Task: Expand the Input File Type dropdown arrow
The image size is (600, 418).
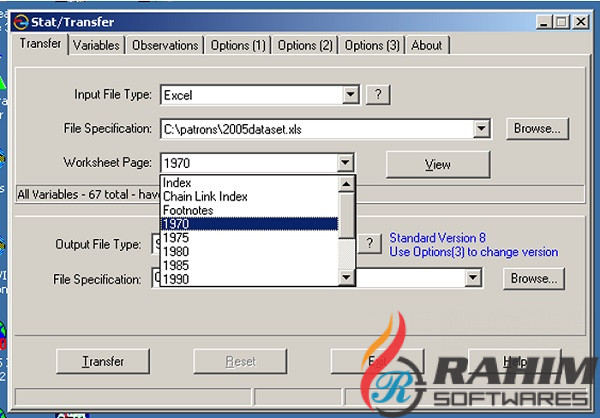Action: click(350, 94)
